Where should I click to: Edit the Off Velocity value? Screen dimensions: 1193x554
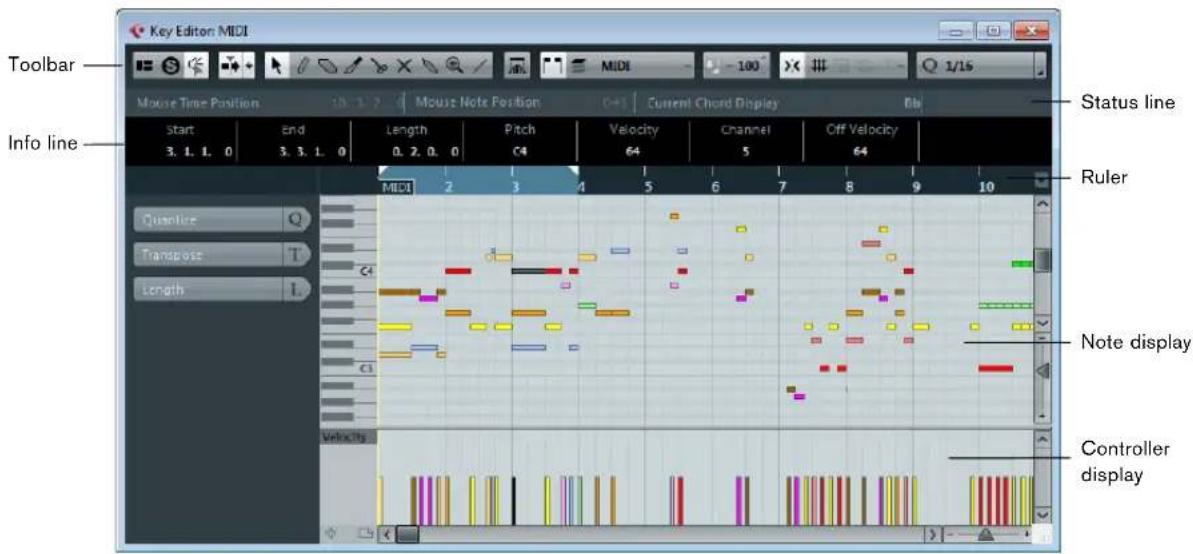pyautogui.click(x=861, y=151)
